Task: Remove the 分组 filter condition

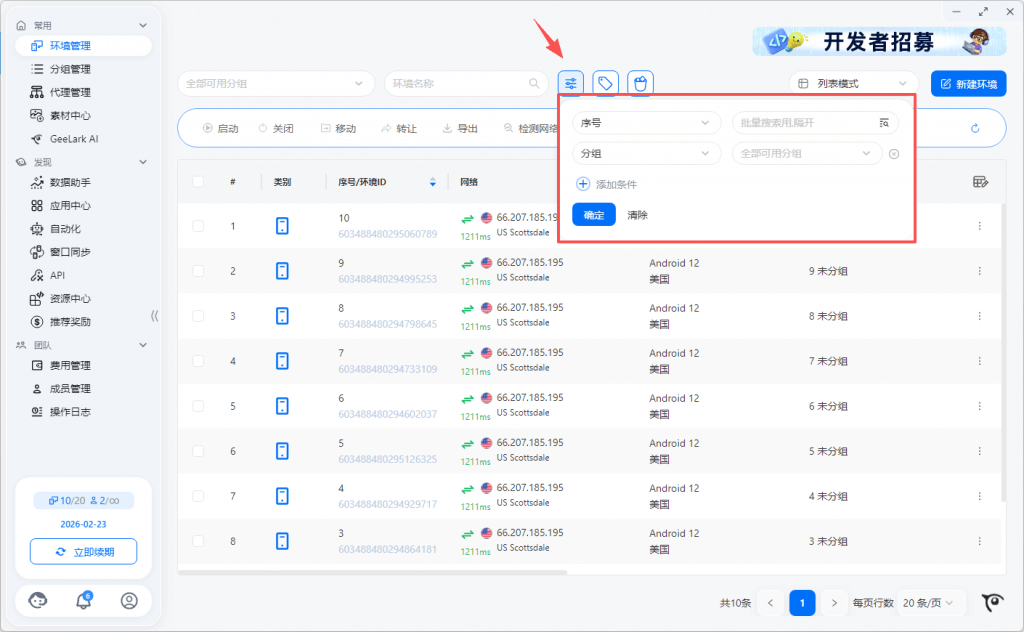Action: [x=894, y=154]
